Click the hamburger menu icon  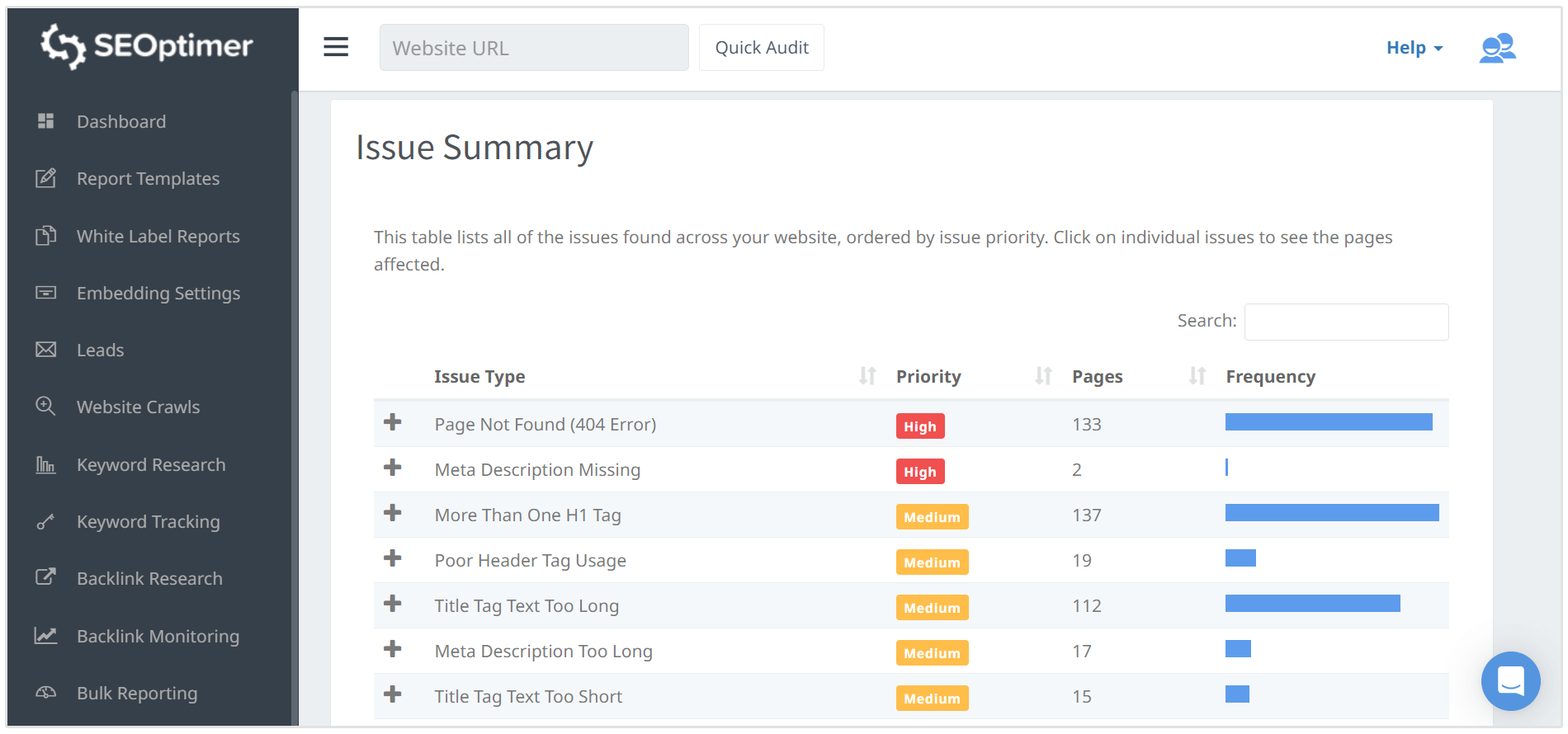coord(336,47)
